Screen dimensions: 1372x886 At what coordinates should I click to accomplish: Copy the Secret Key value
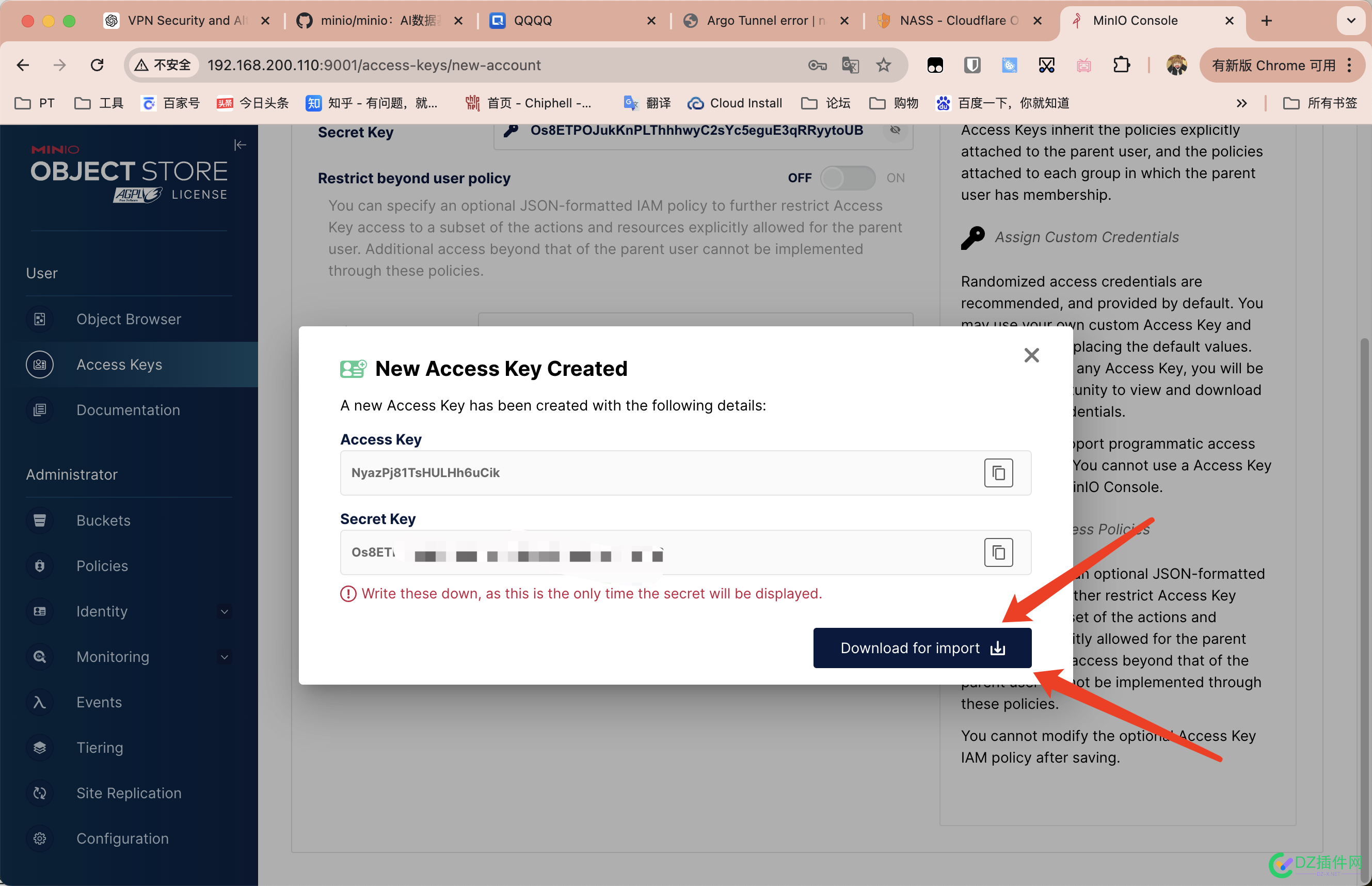click(x=999, y=552)
